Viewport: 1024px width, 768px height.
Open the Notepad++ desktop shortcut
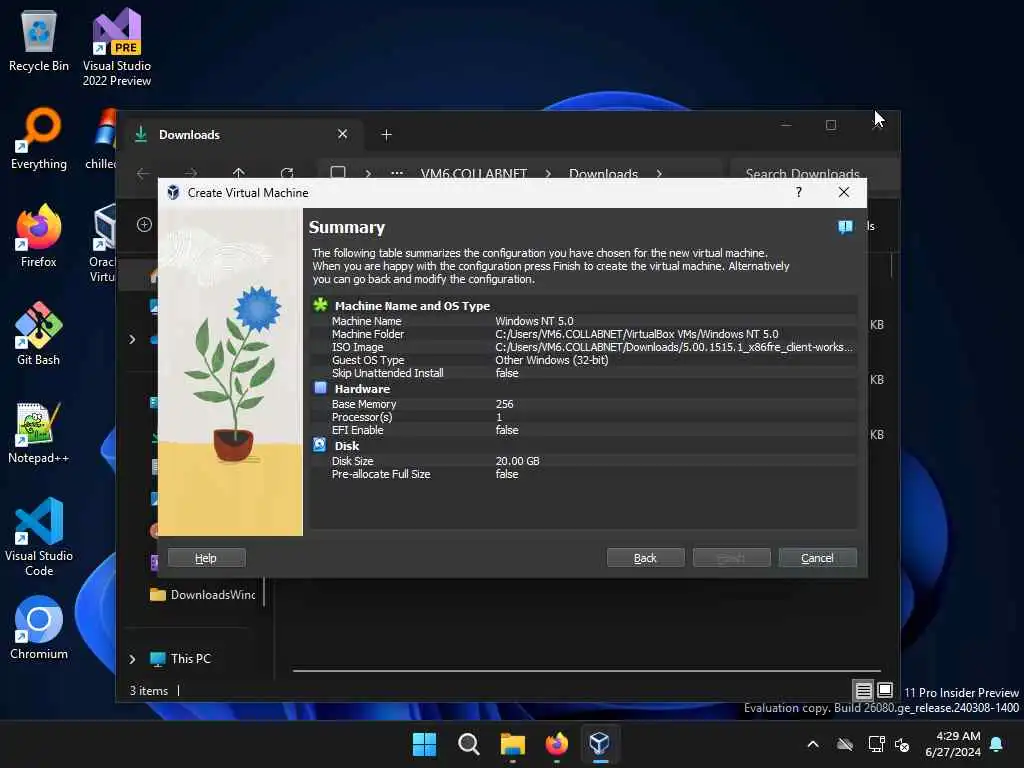click(x=39, y=432)
